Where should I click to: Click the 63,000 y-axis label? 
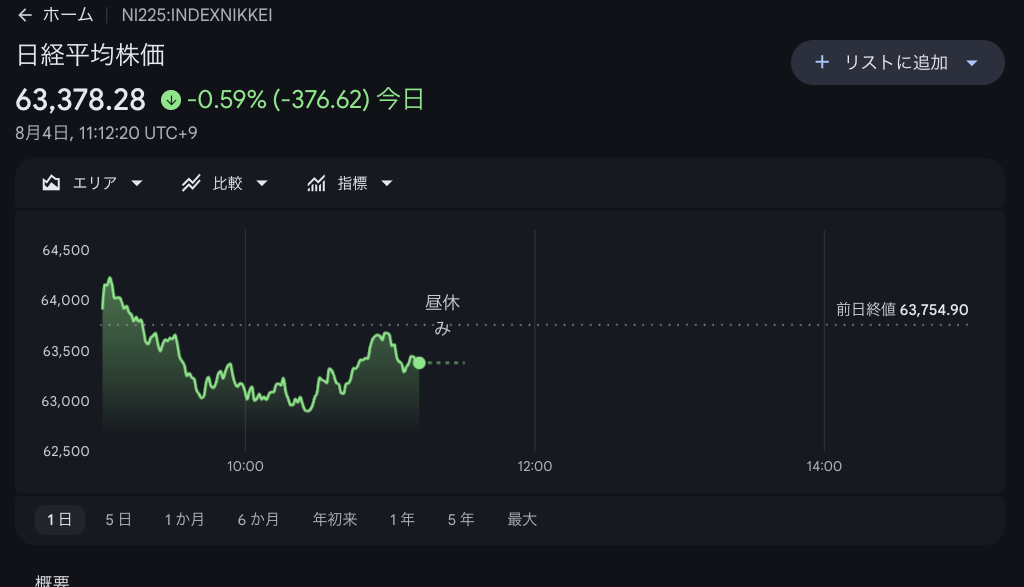(x=65, y=401)
